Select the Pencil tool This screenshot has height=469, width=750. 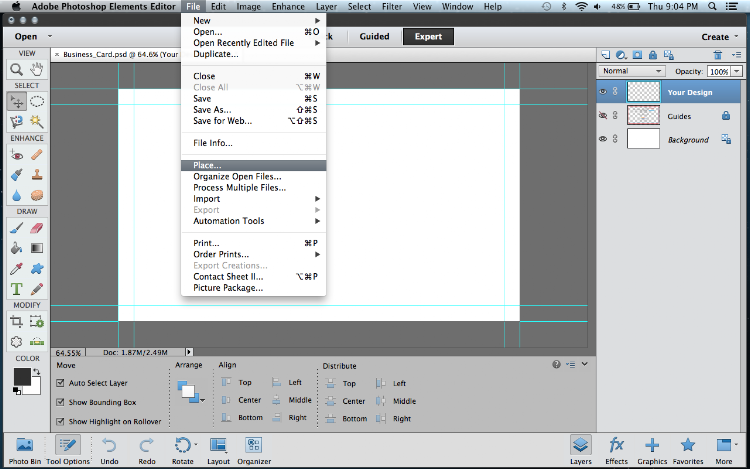click(37, 289)
